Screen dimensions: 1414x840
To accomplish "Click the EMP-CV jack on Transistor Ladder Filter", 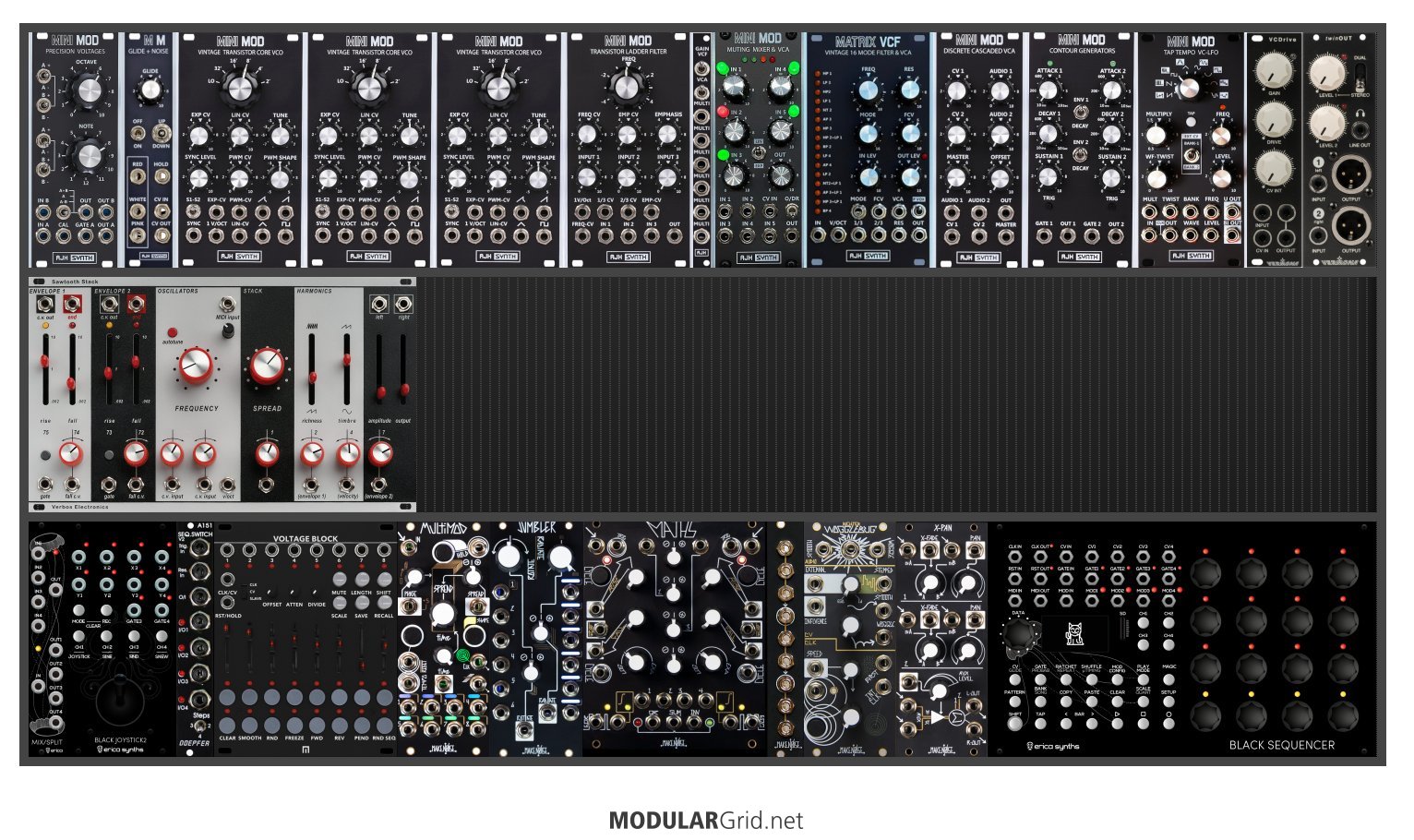I will (x=651, y=211).
